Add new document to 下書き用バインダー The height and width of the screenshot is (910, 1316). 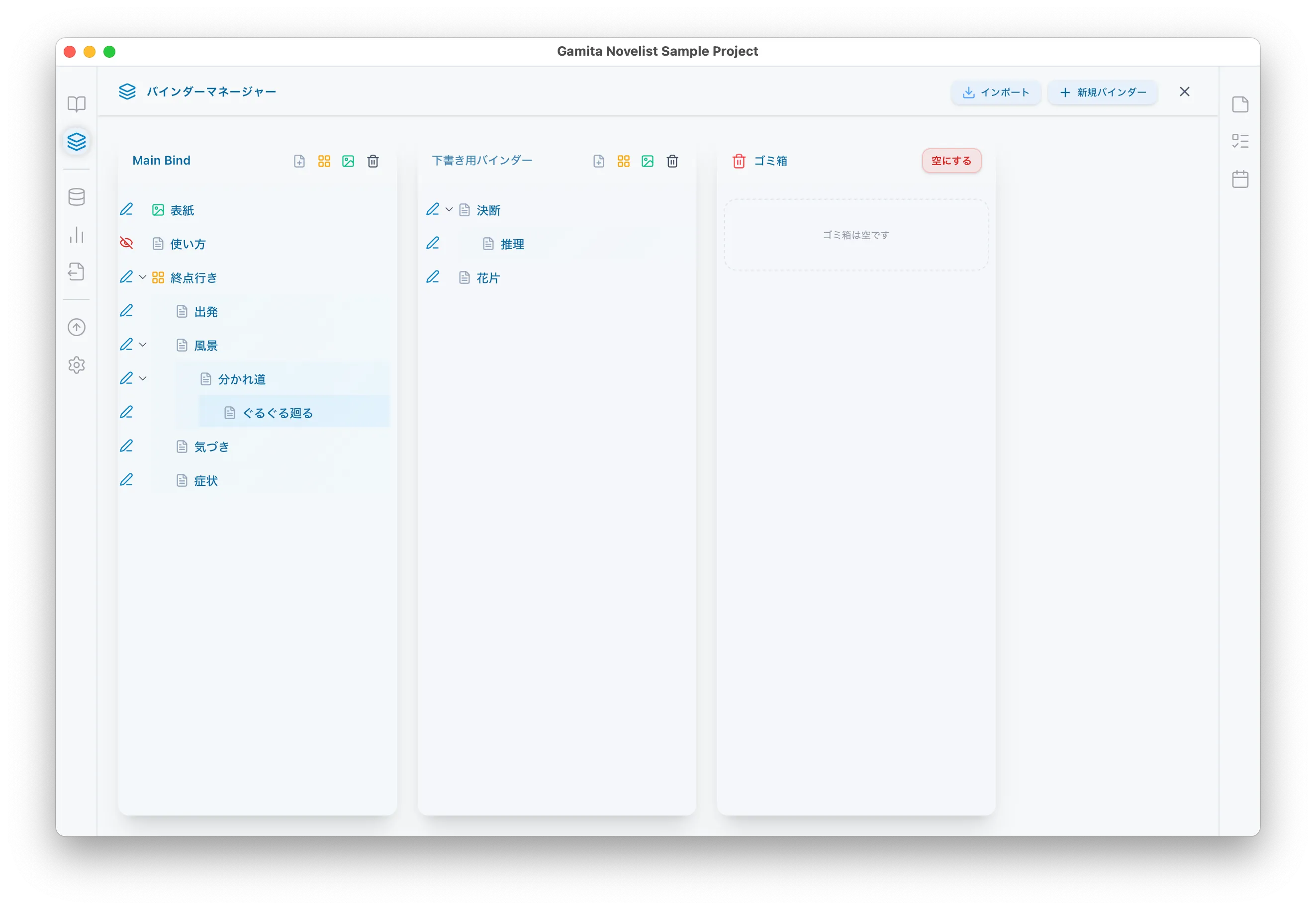599,161
